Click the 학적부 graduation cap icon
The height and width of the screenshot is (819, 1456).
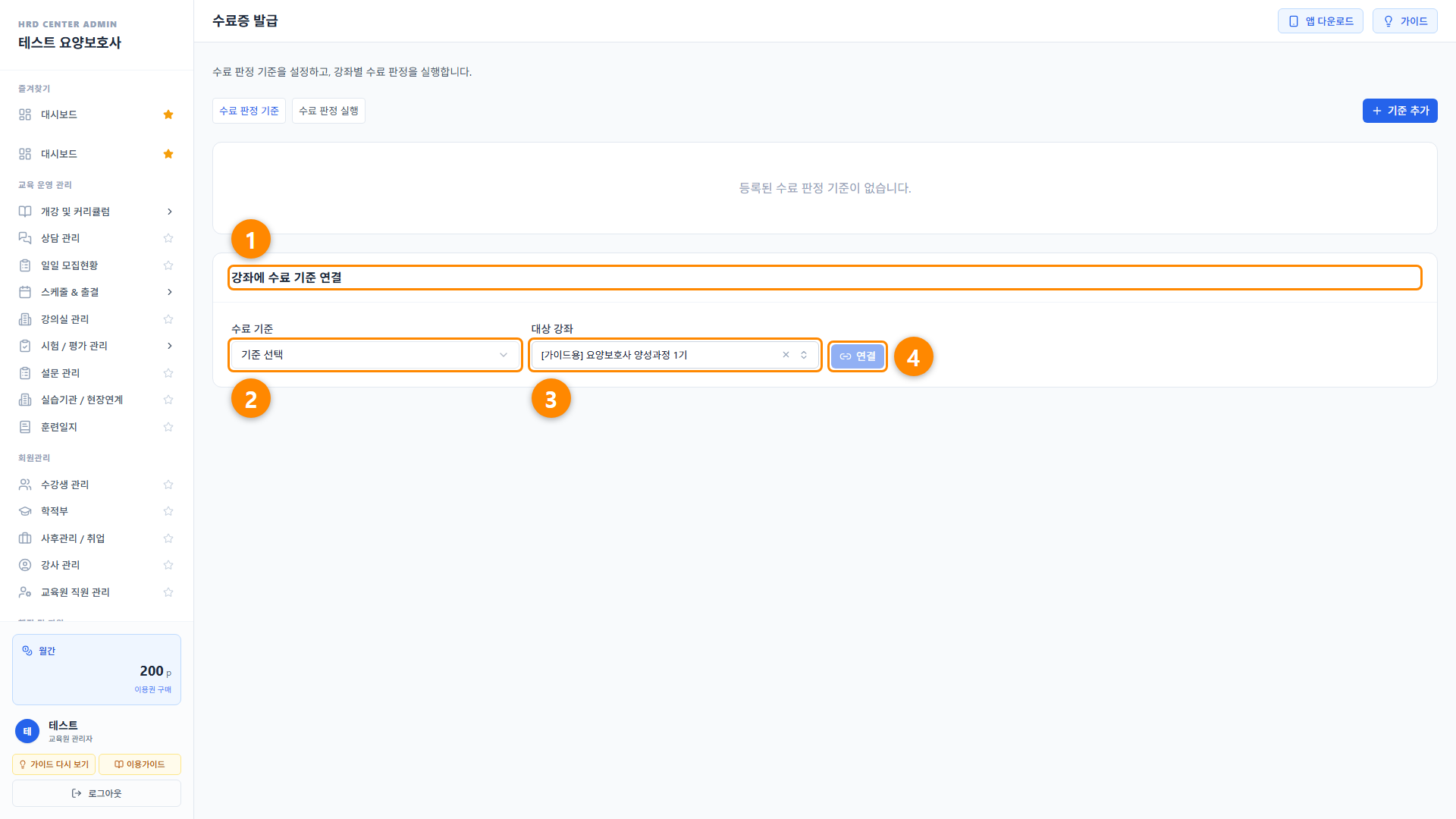coord(25,511)
